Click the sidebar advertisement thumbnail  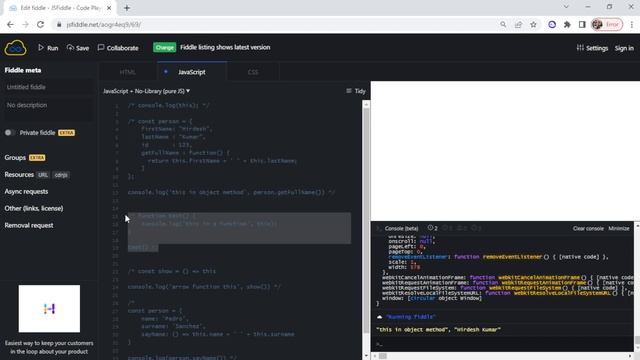pyautogui.click(x=49, y=309)
